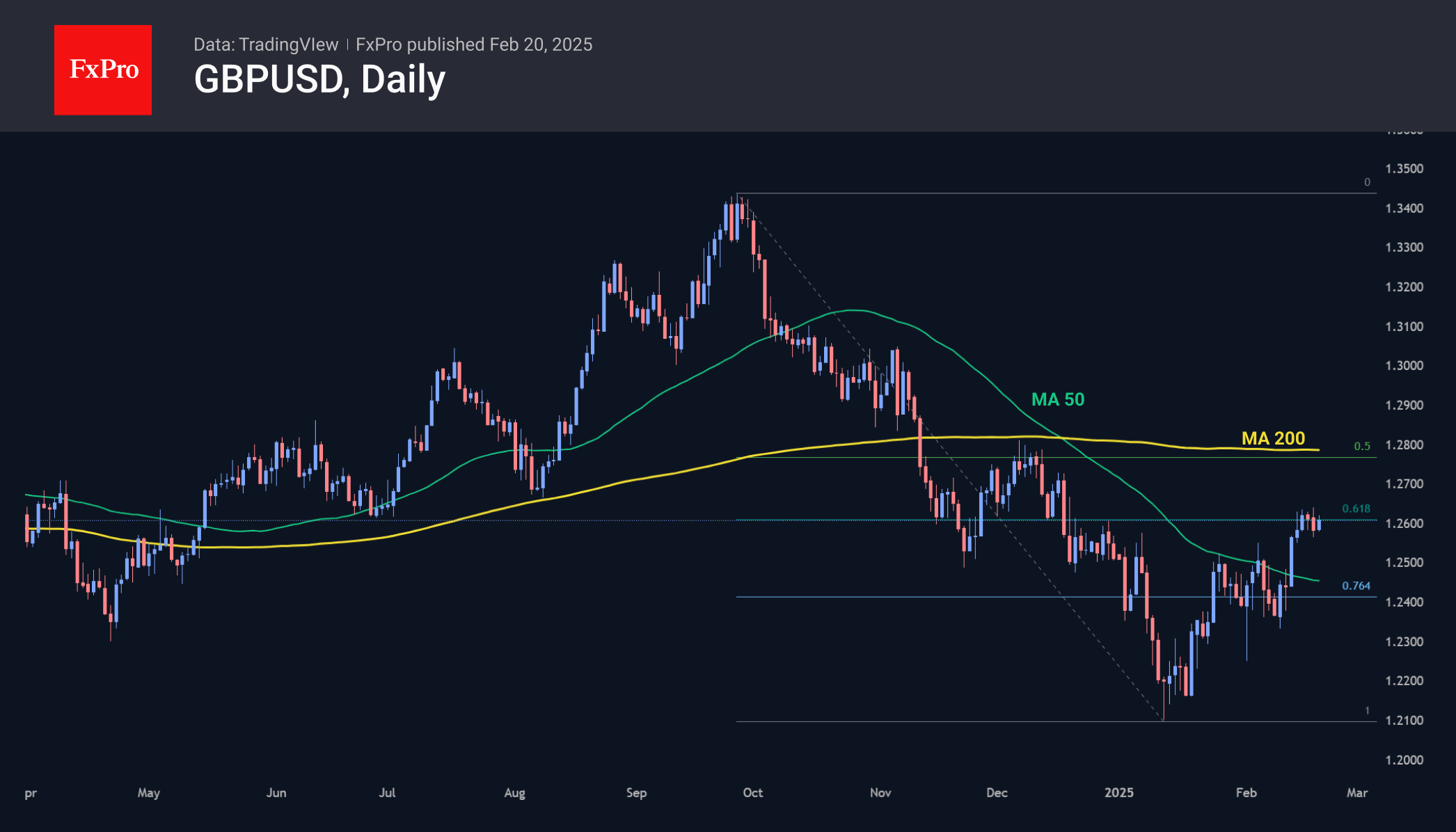Click the Oct label on time axis

[x=752, y=792]
